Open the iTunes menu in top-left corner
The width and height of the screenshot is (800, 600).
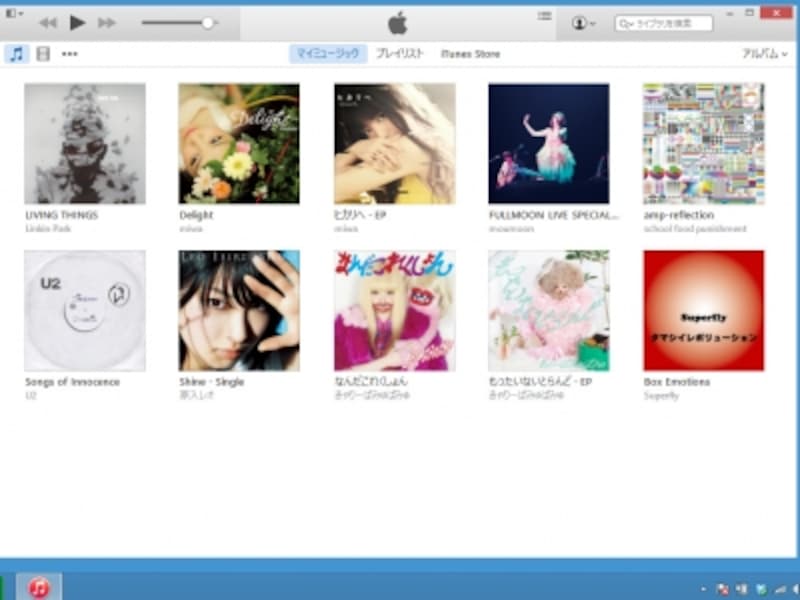pos(13,13)
